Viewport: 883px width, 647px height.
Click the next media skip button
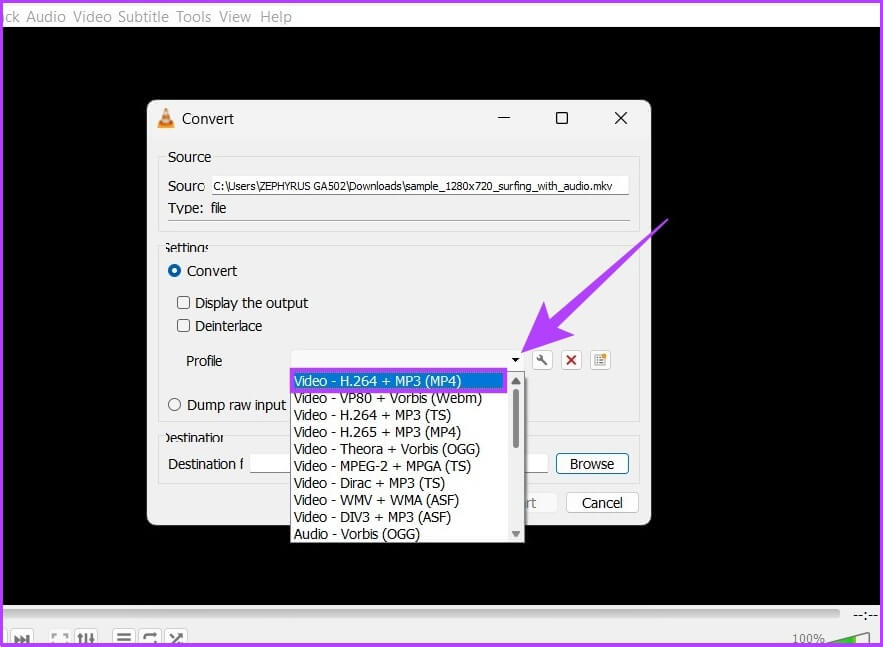(x=22, y=638)
